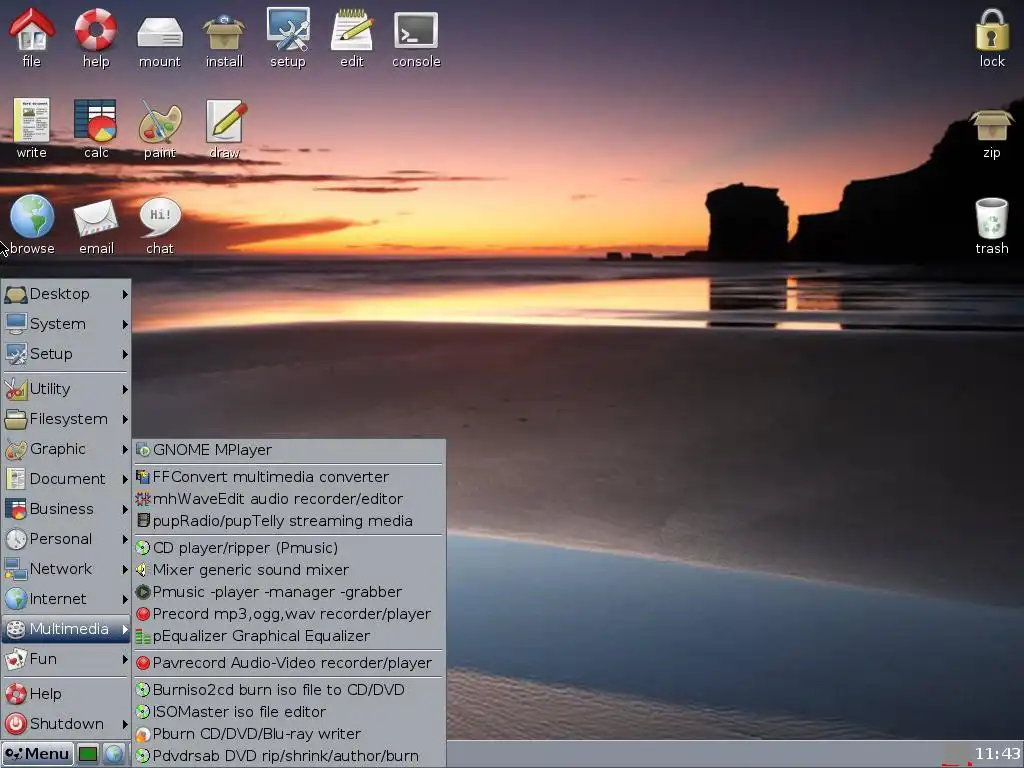Expand the Filesystem submenu
This screenshot has height=768, width=1024.
(66, 419)
